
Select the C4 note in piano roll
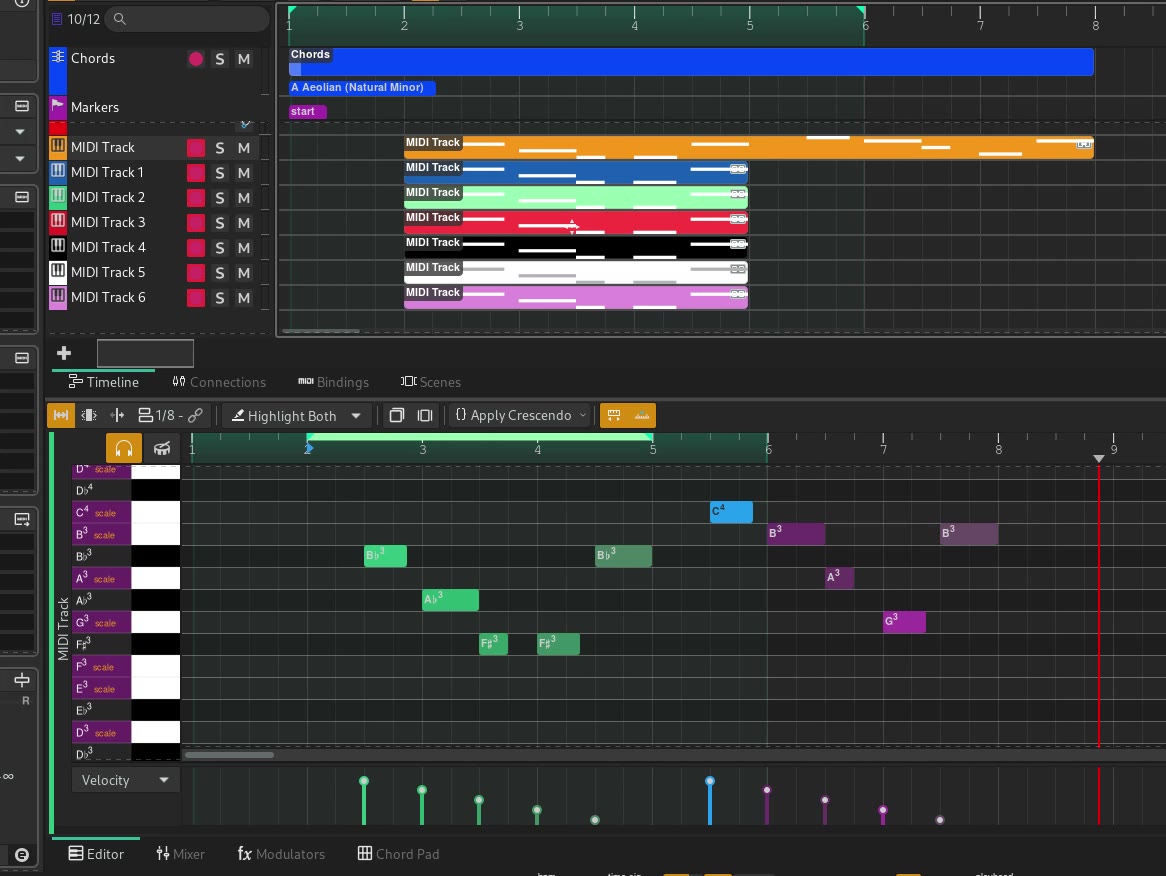point(731,512)
